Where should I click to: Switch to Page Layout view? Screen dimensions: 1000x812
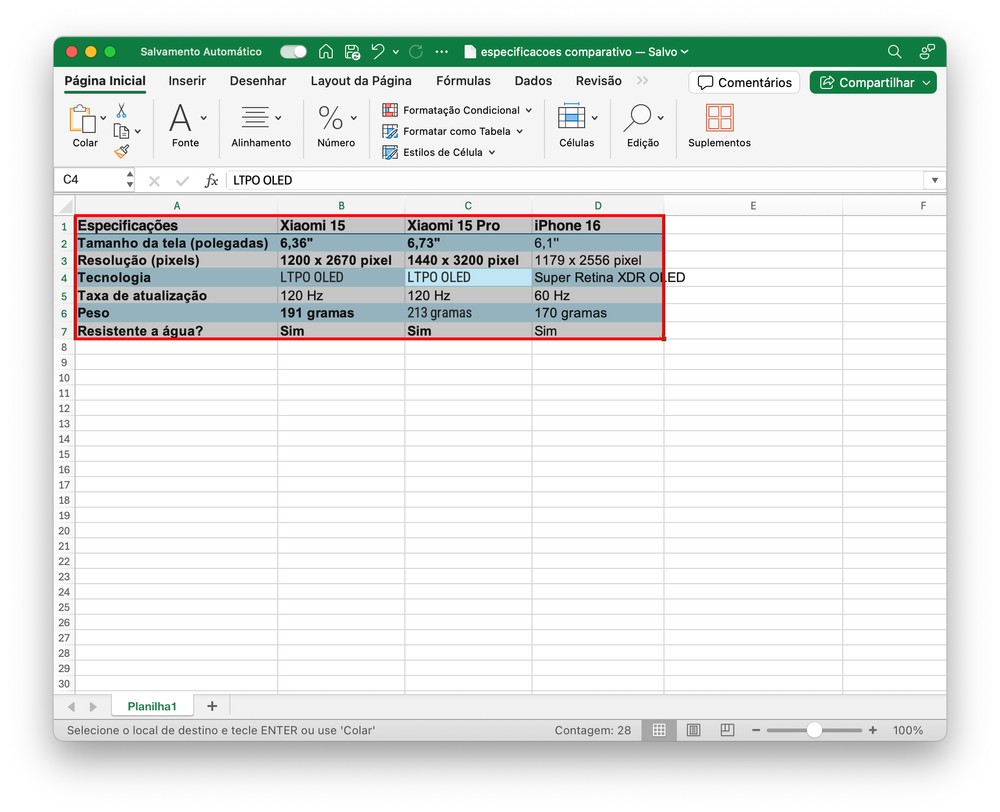pyautogui.click(x=693, y=731)
